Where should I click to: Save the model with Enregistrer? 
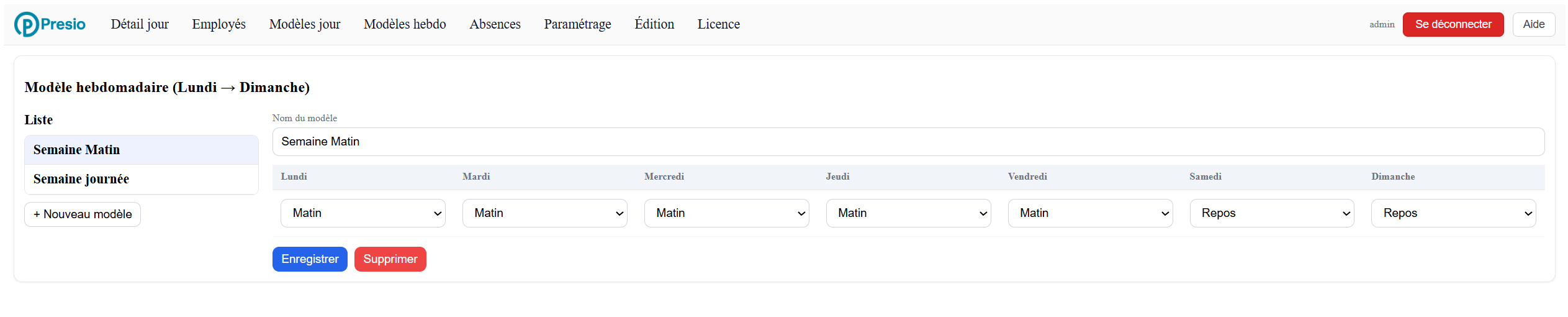(x=310, y=259)
